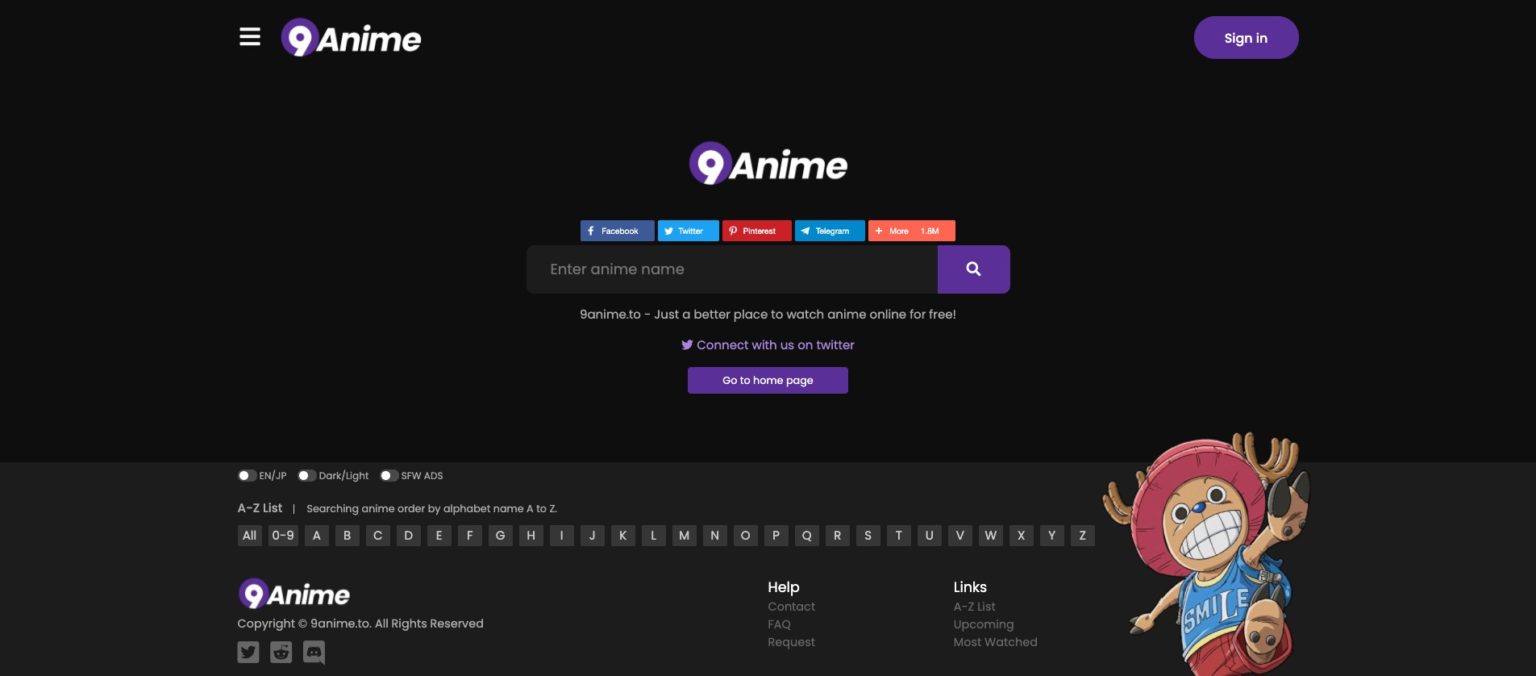Open the FAQ link under Help
Image resolution: width=1536 pixels, height=676 pixels.
779,624
